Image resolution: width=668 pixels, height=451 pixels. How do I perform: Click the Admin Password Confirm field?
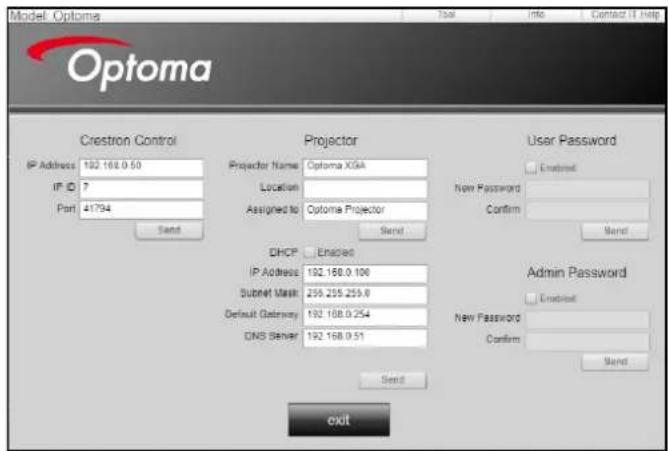click(588, 341)
